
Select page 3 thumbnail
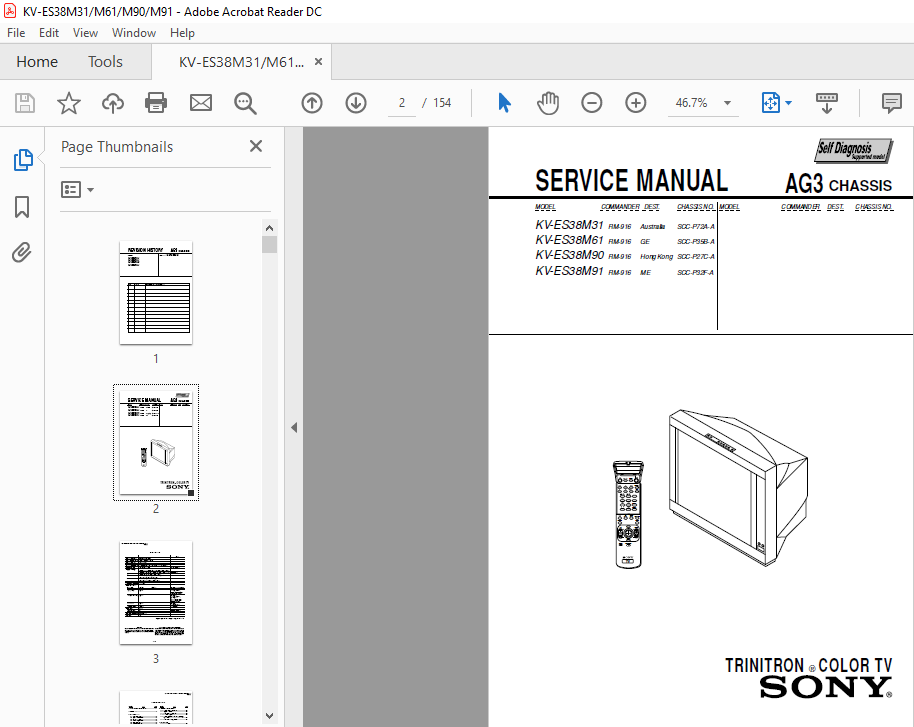pos(156,592)
